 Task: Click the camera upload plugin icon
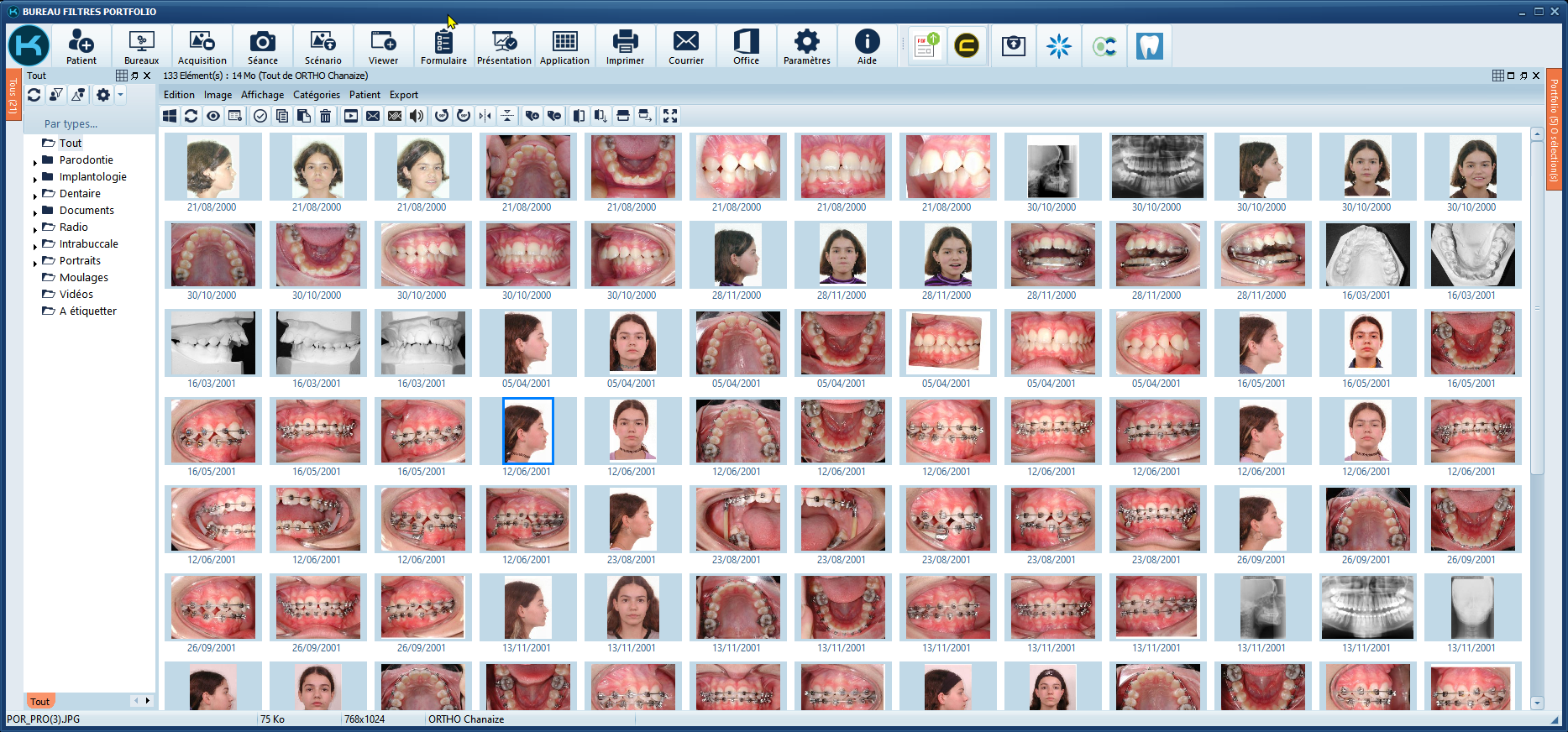click(x=1014, y=45)
